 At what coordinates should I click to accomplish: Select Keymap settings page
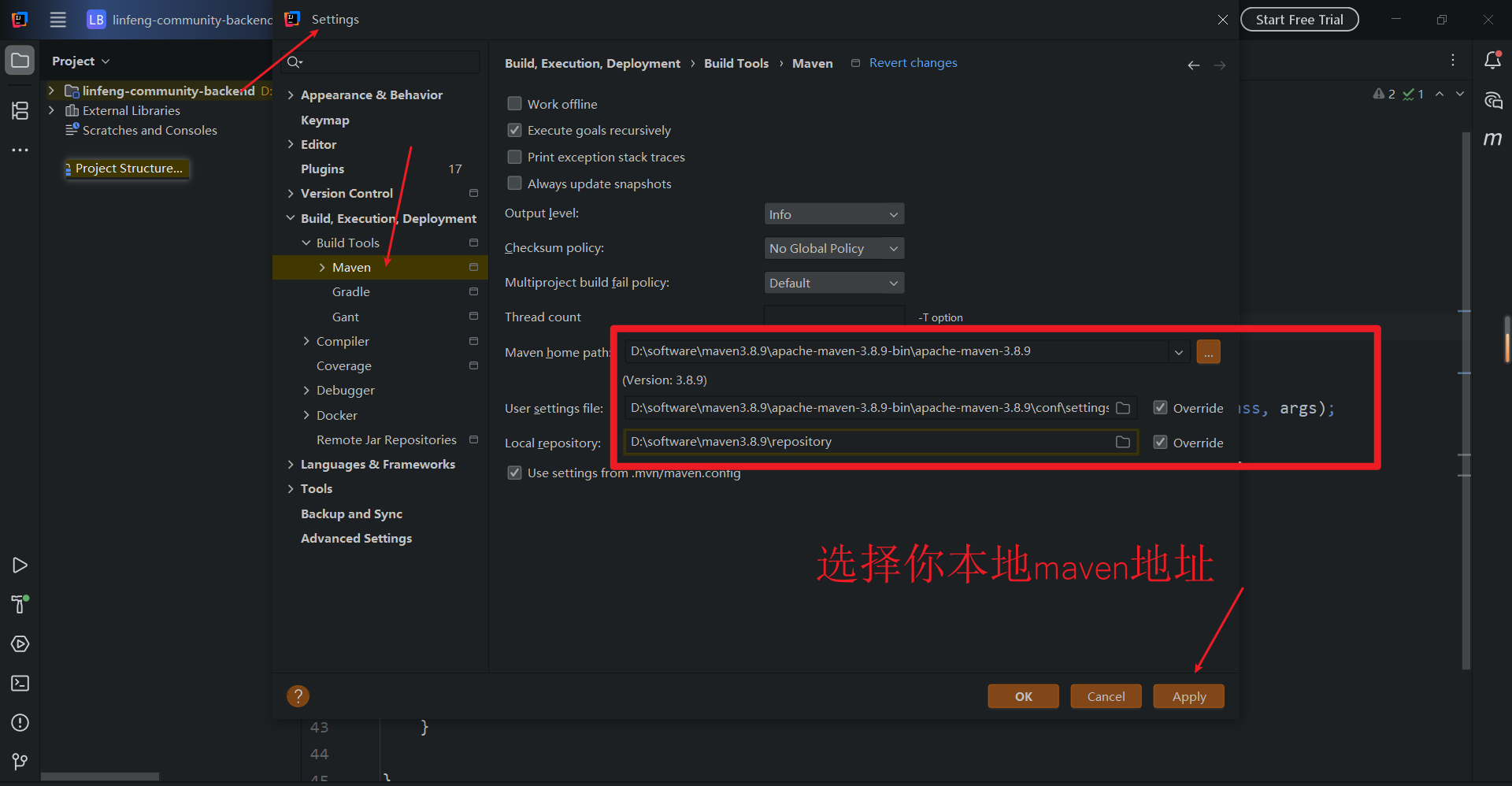pyautogui.click(x=325, y=120)
